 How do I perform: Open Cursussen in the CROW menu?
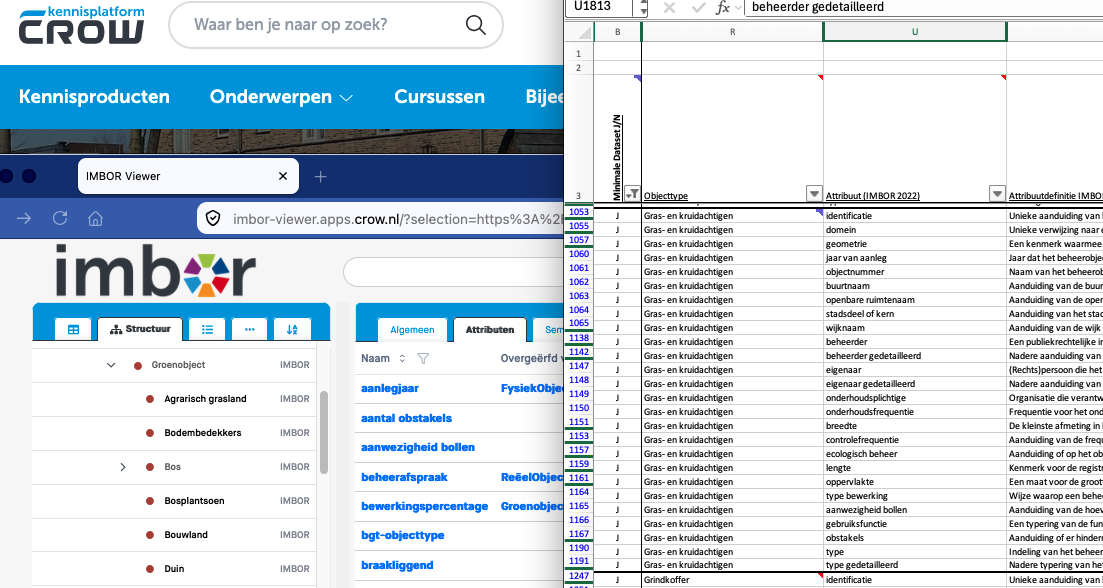pos(440,97)
